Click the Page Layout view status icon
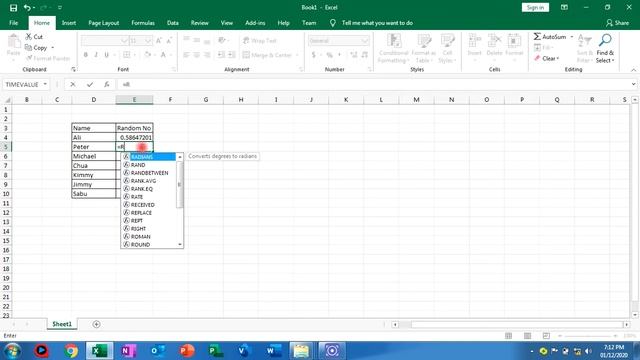This screenshot has height=360, width=640. pos(527,336)
